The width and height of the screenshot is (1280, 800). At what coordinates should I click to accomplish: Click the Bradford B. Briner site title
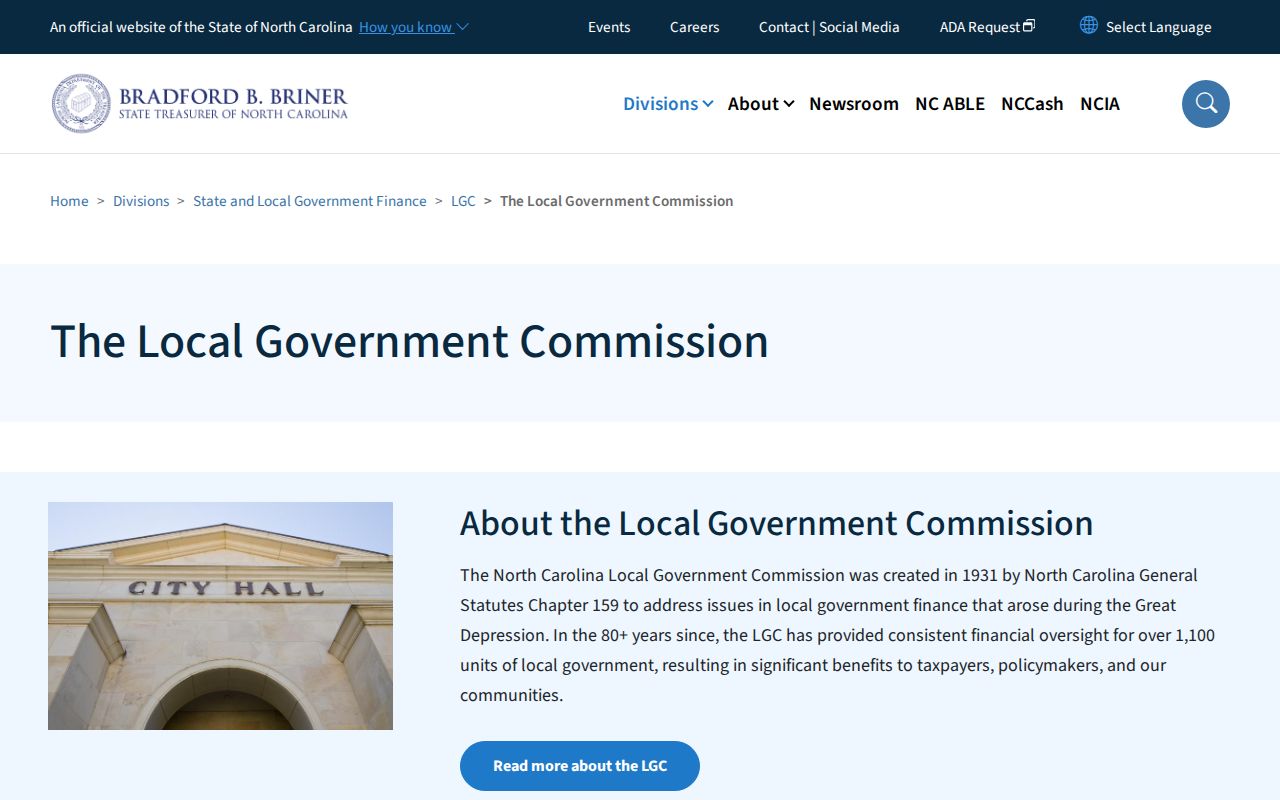[x=233, y=103]
